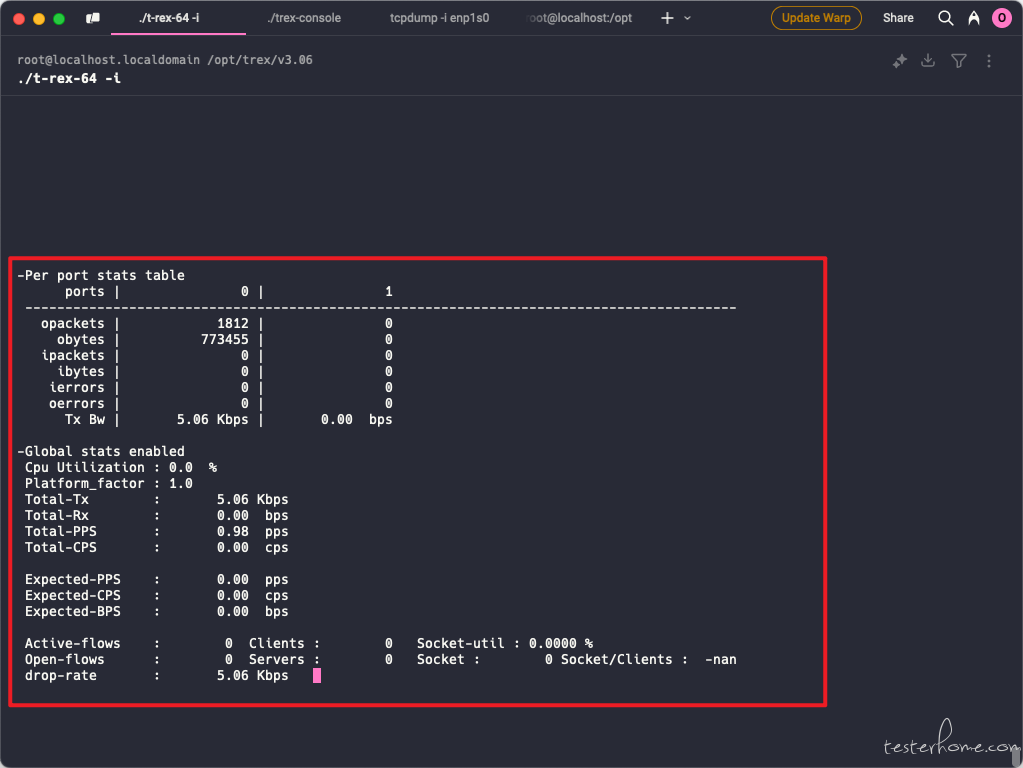Download the block output
Image resolution: width=1023 pixels, height=768 pixels.
(928, 61)
